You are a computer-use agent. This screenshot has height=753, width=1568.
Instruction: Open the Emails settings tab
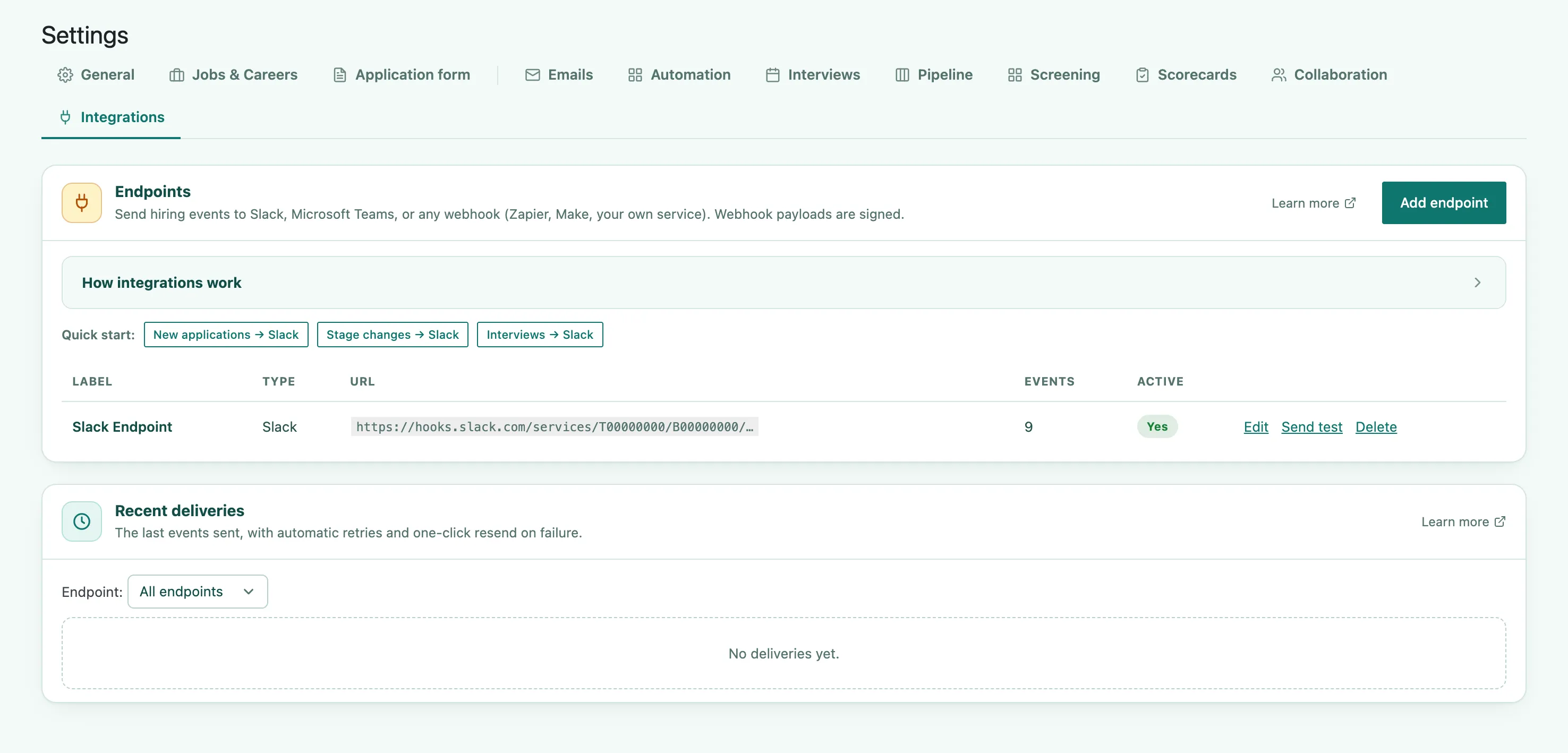coord(559,75)
